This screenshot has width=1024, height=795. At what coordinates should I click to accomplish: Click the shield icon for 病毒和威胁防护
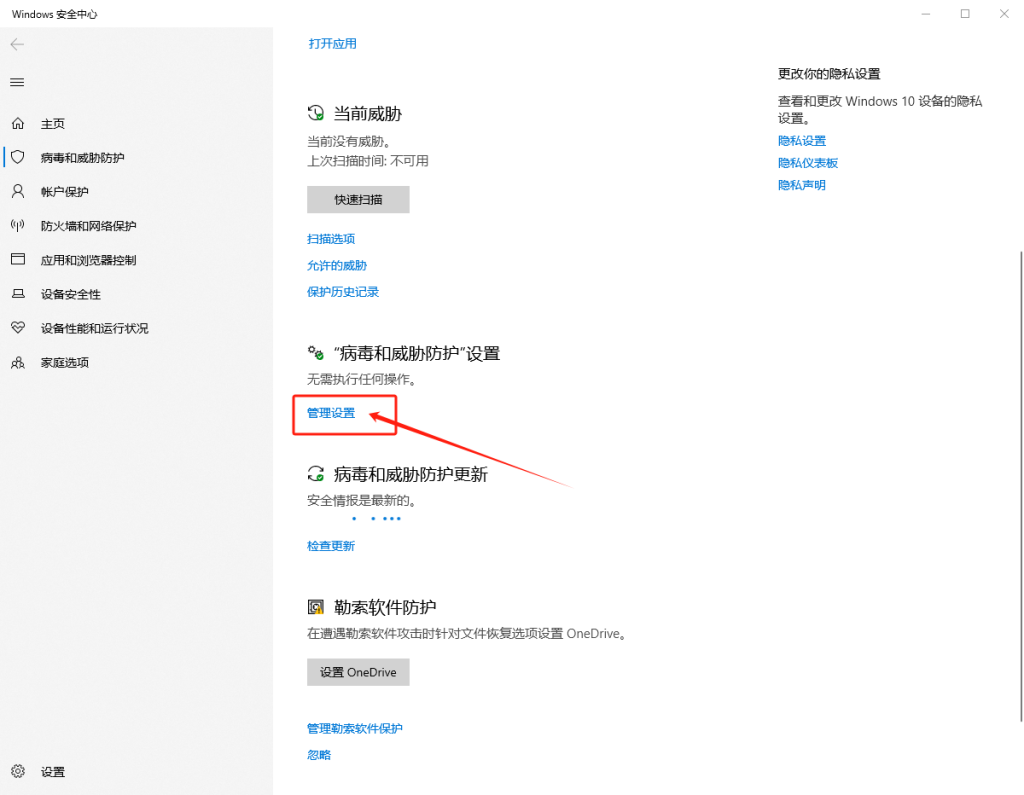(x=18, y=157)
